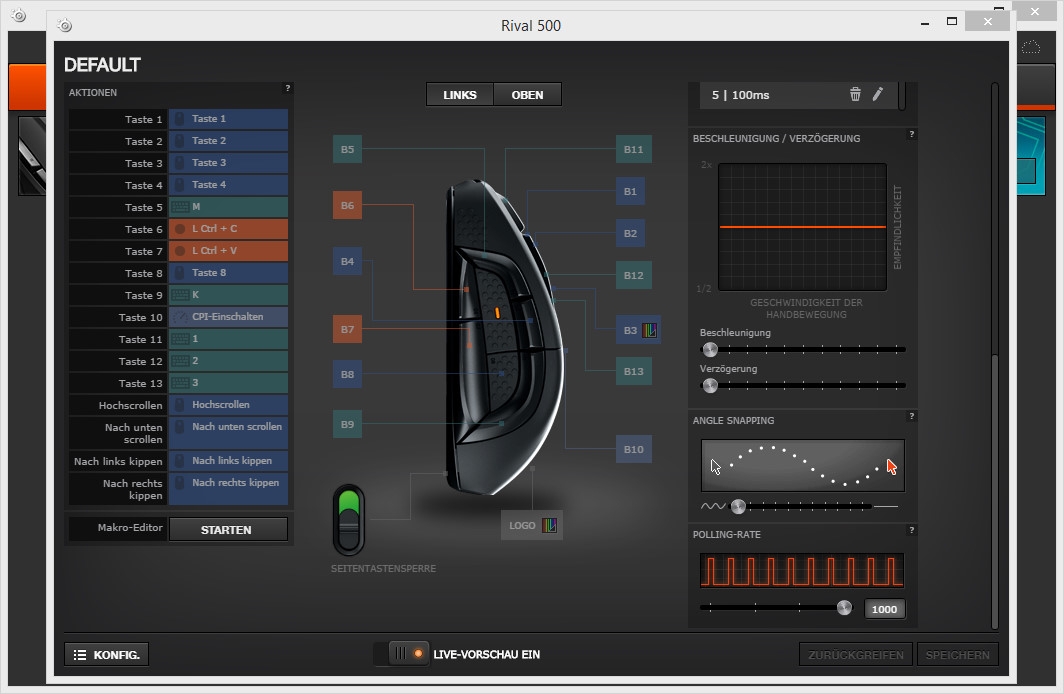This screenshot has height=694, width=1064.
Task: Open help for Polling-Rate
Action: (911, 531)
